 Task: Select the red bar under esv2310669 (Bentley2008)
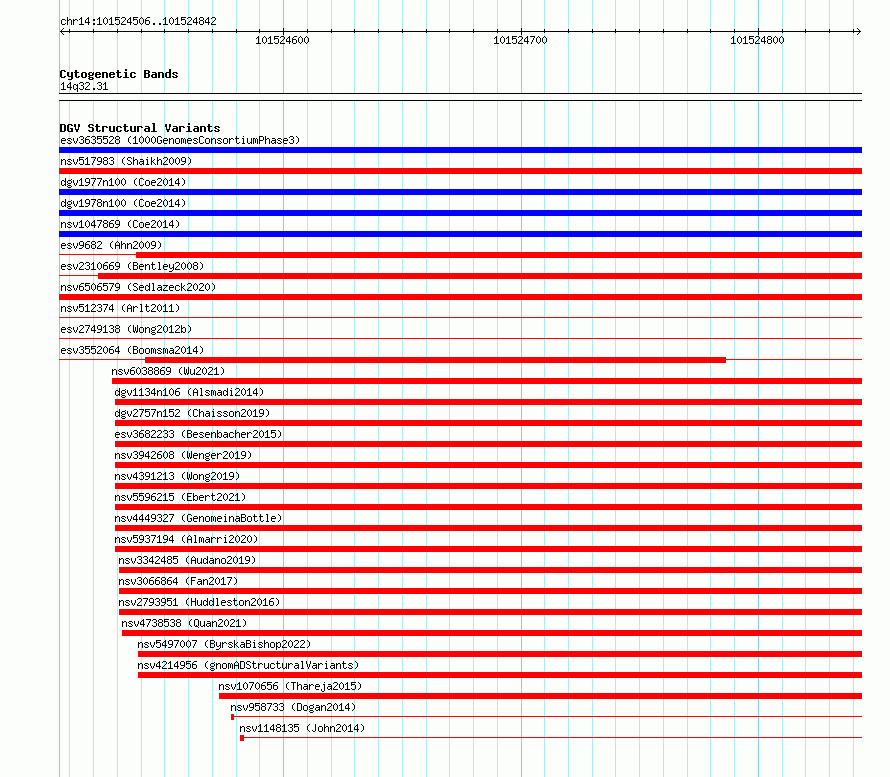tap(480, 276)
